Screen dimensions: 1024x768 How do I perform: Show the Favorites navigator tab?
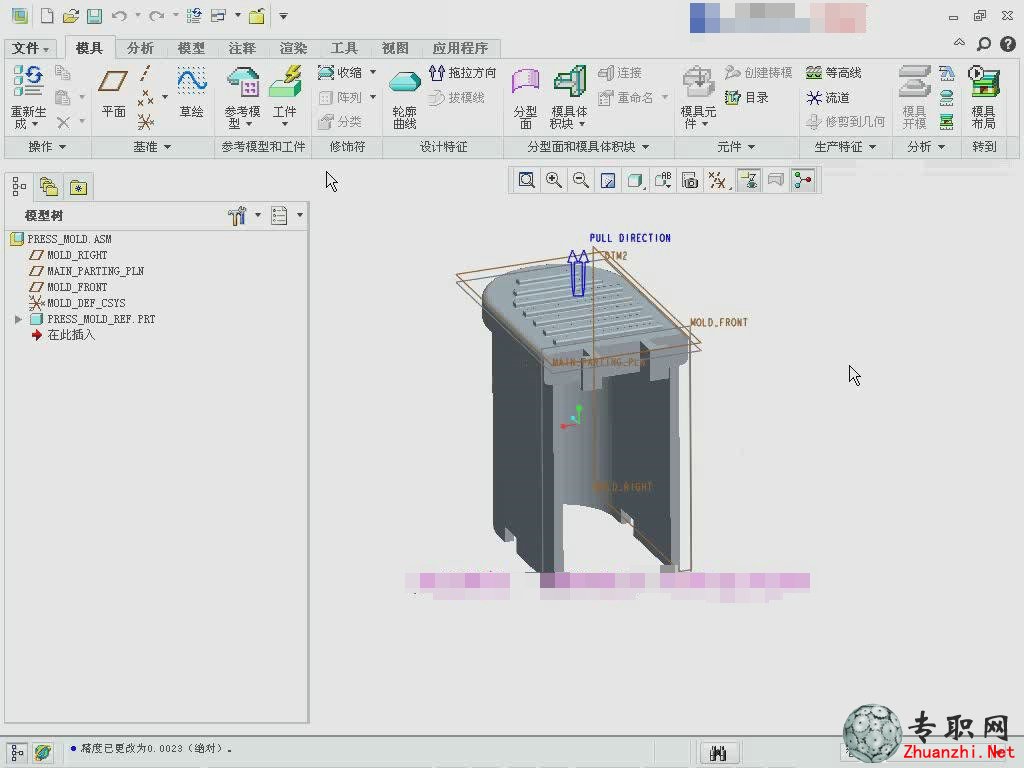pyautogui.click(x=78, y=187)
